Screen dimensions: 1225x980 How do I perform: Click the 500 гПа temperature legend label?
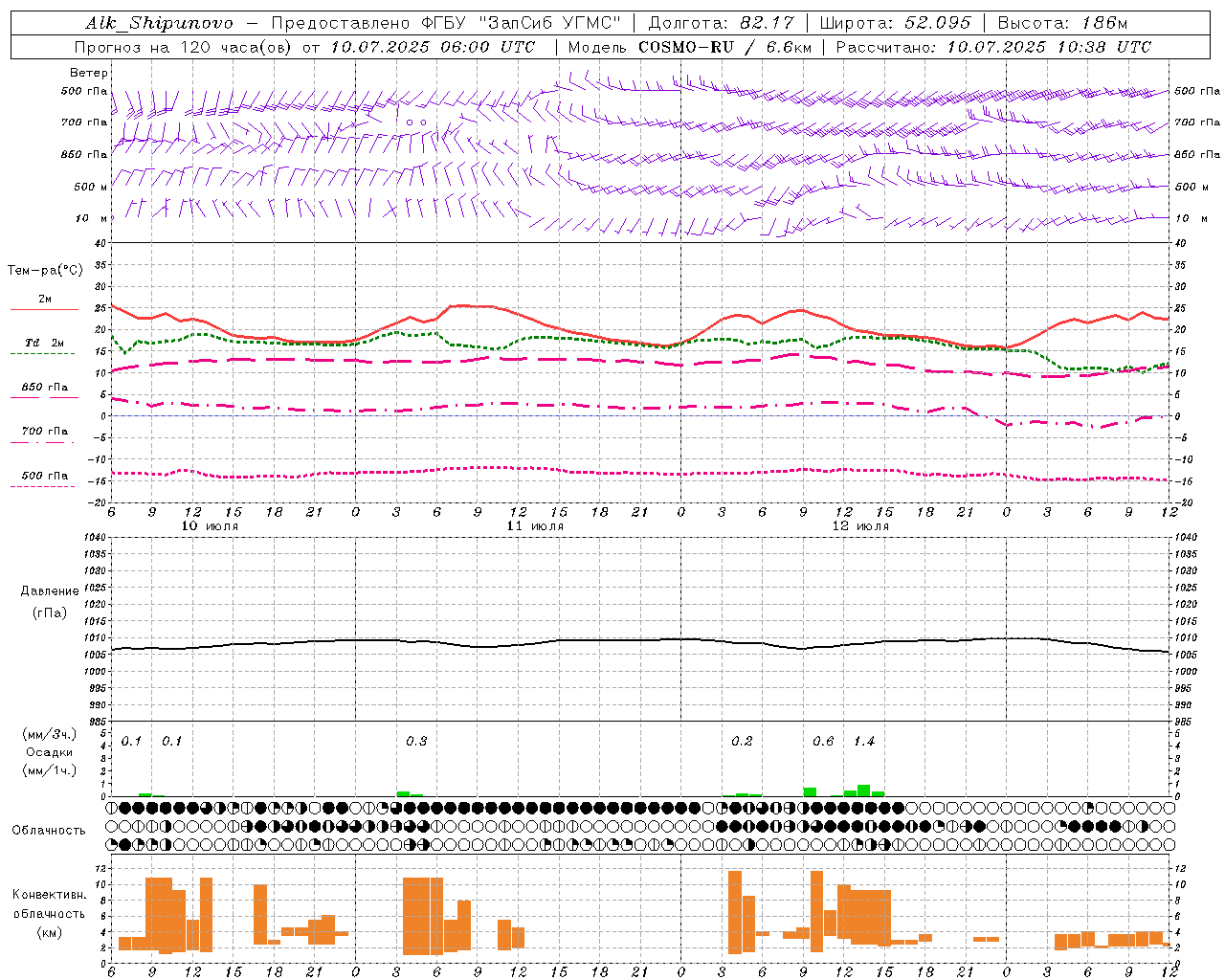(45, 476)
